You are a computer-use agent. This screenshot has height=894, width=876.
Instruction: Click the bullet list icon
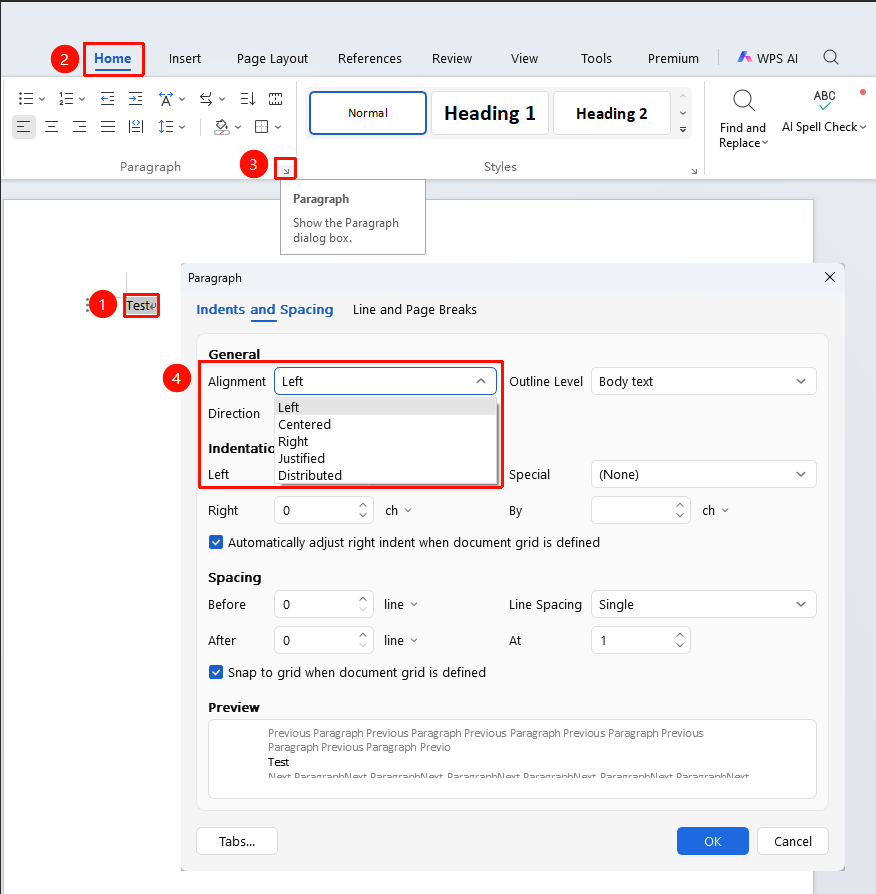pos(26,99)
